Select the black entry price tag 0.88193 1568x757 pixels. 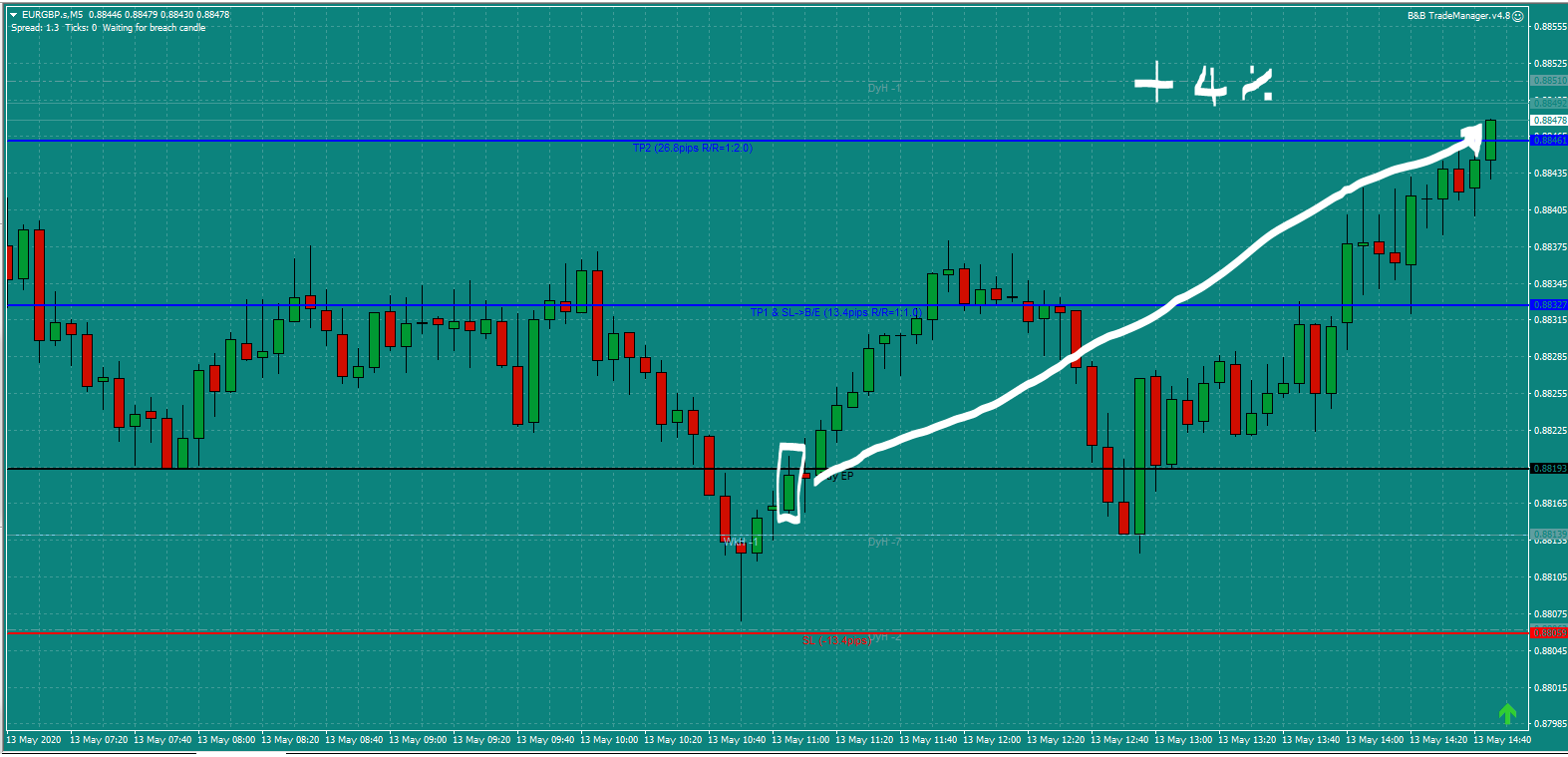[1549, 469]
